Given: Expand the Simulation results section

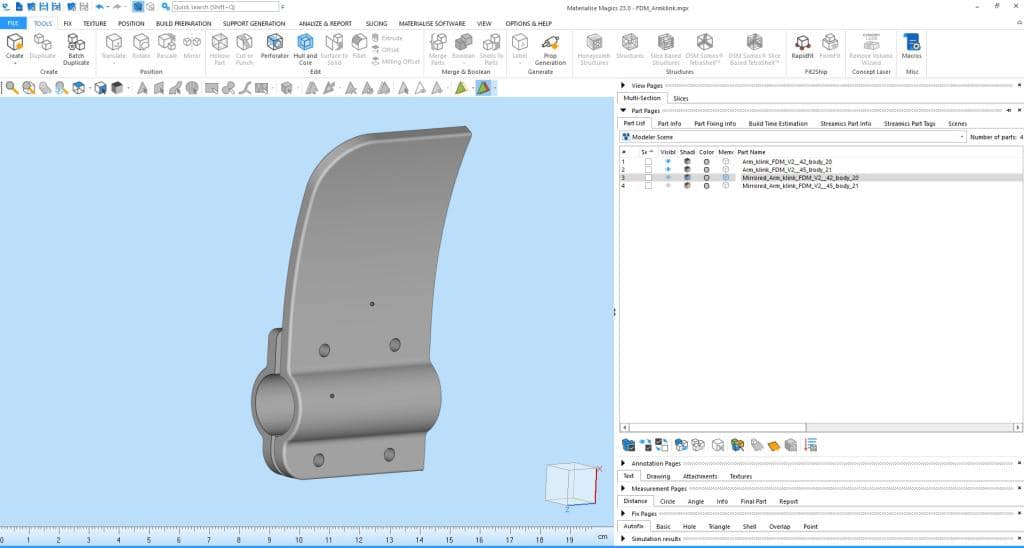Looking at the screenshot, I should tap(625, 538).
